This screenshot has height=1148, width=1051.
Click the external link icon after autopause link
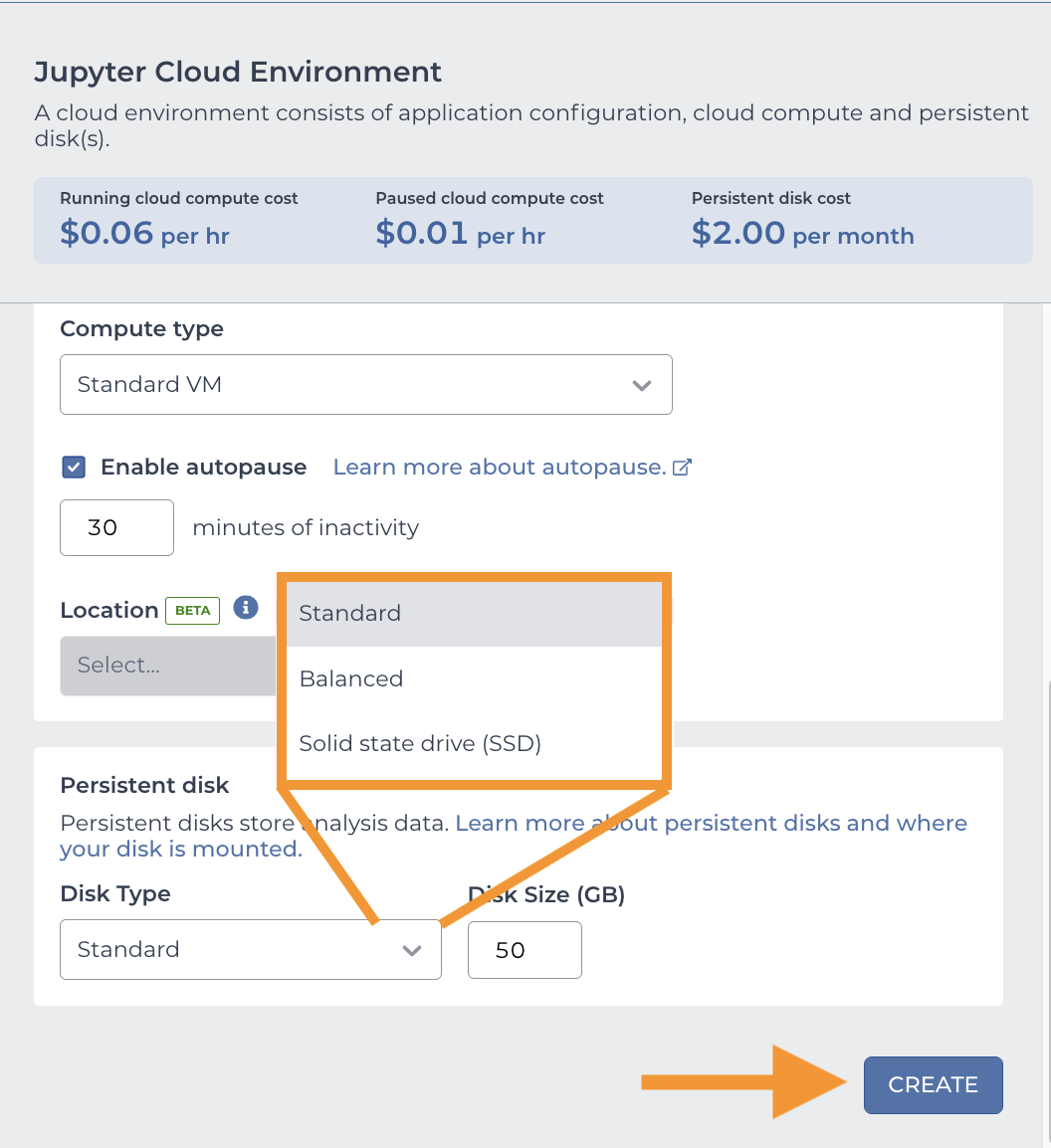[x=683, y=467]
